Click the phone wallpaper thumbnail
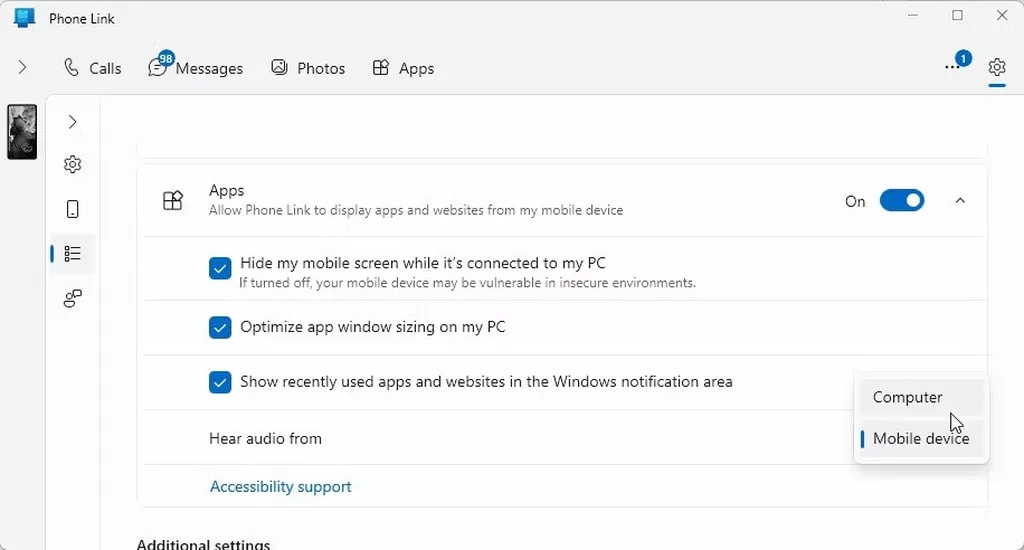1024x550 pixels. point(22,132)
